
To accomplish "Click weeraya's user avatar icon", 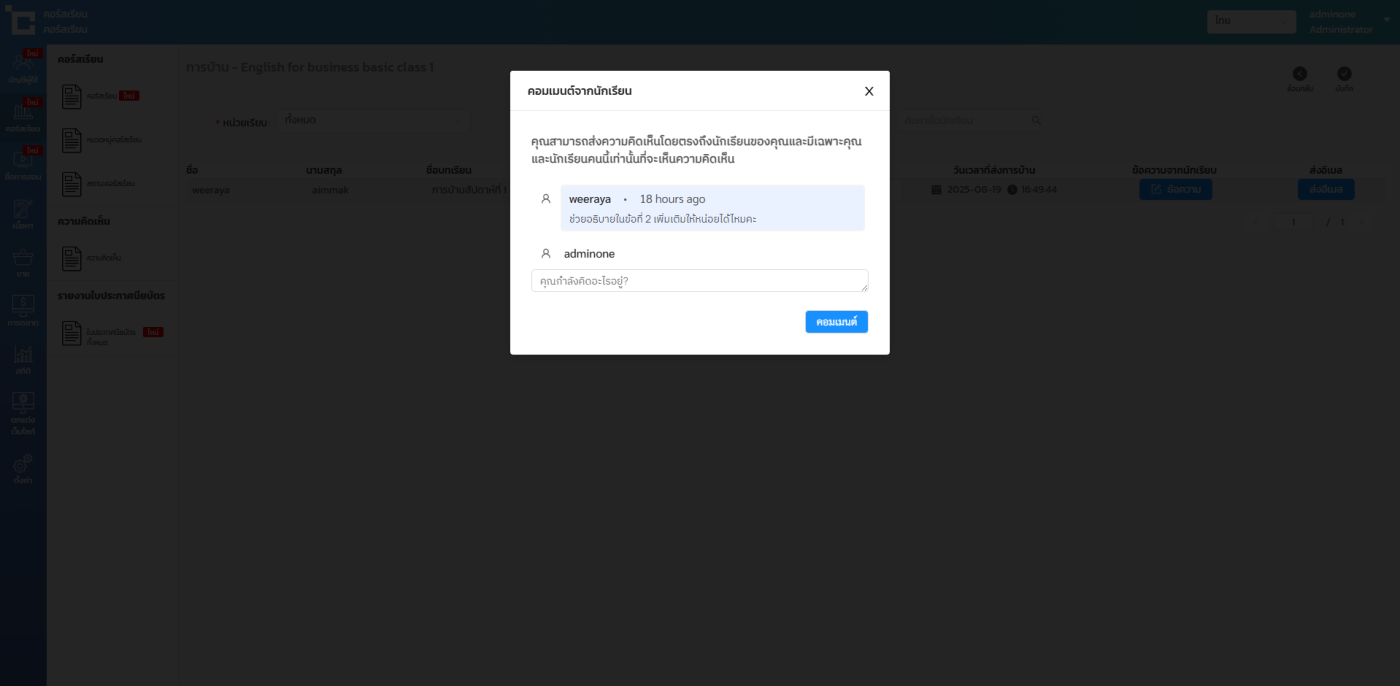I will (546, 199).
